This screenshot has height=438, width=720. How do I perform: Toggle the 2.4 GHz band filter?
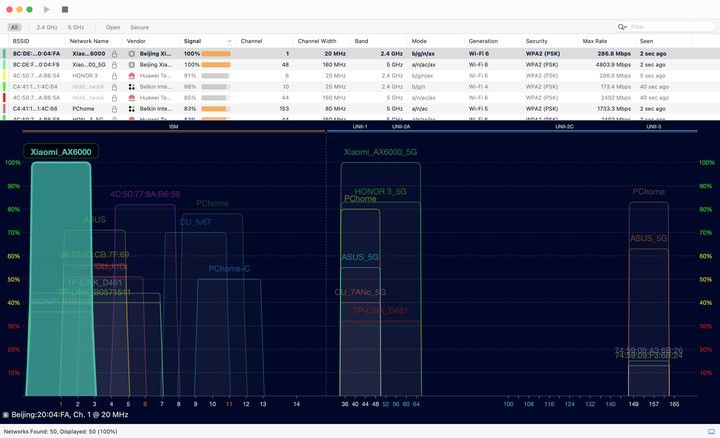tap(47, 27)
